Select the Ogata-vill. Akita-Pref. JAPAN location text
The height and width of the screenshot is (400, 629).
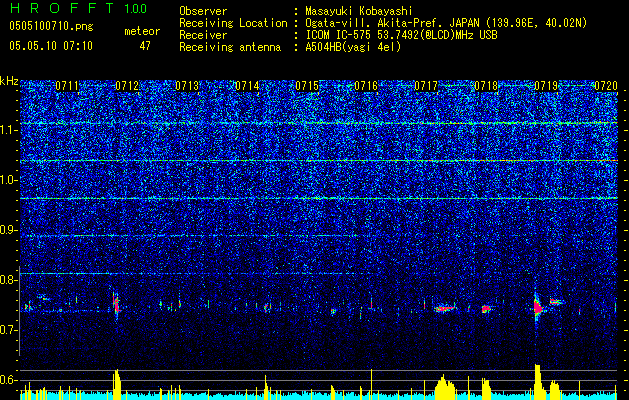(446, 23)
